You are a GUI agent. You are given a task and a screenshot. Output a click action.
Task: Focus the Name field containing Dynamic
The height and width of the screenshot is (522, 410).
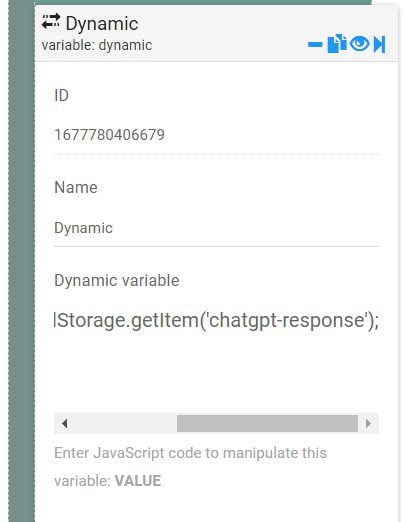click(x=216, y=228)
